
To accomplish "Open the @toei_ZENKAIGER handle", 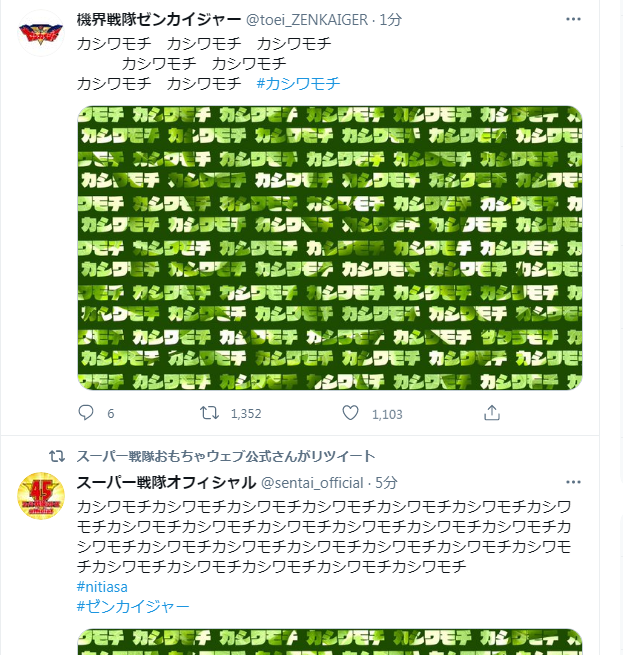I will pos(307,20).
